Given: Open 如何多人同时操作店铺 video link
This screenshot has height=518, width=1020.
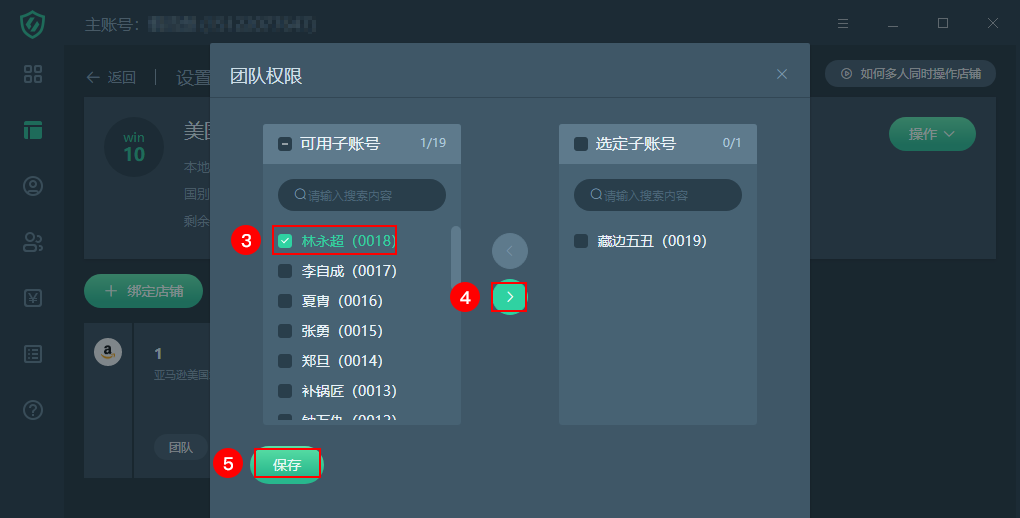Looking at the screenshot, I should 910,74.
